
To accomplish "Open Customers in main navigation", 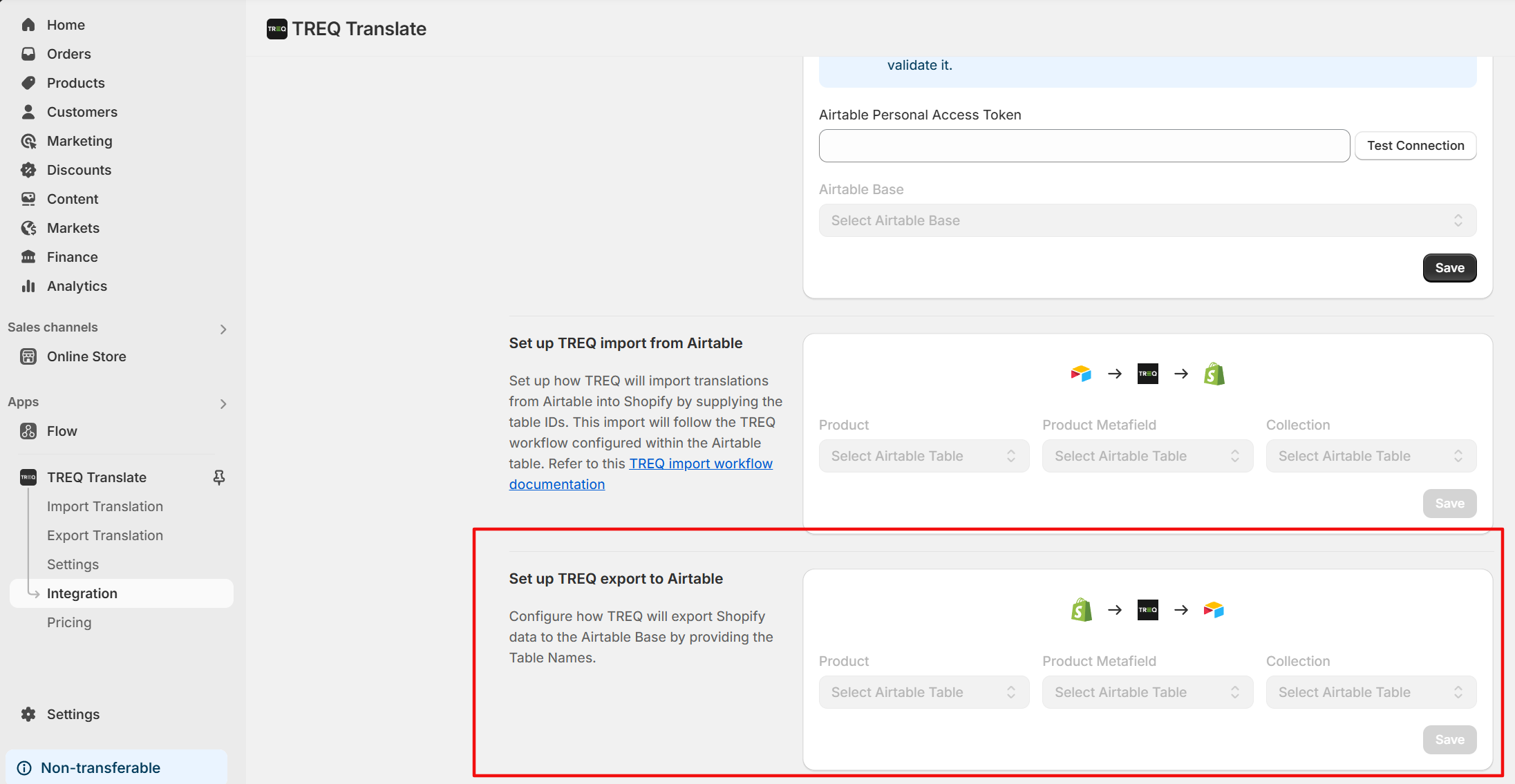I will click(x=82, y=112).
